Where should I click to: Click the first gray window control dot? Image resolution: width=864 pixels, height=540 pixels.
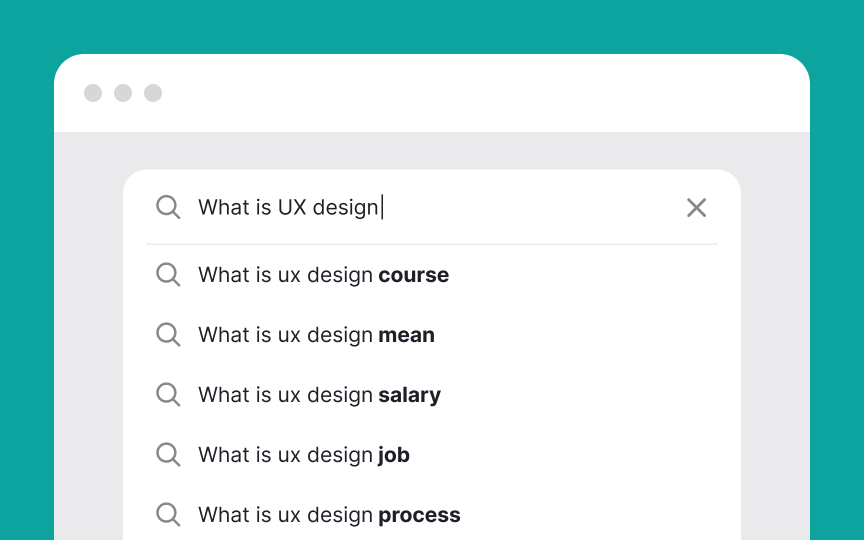click(93, 93)
